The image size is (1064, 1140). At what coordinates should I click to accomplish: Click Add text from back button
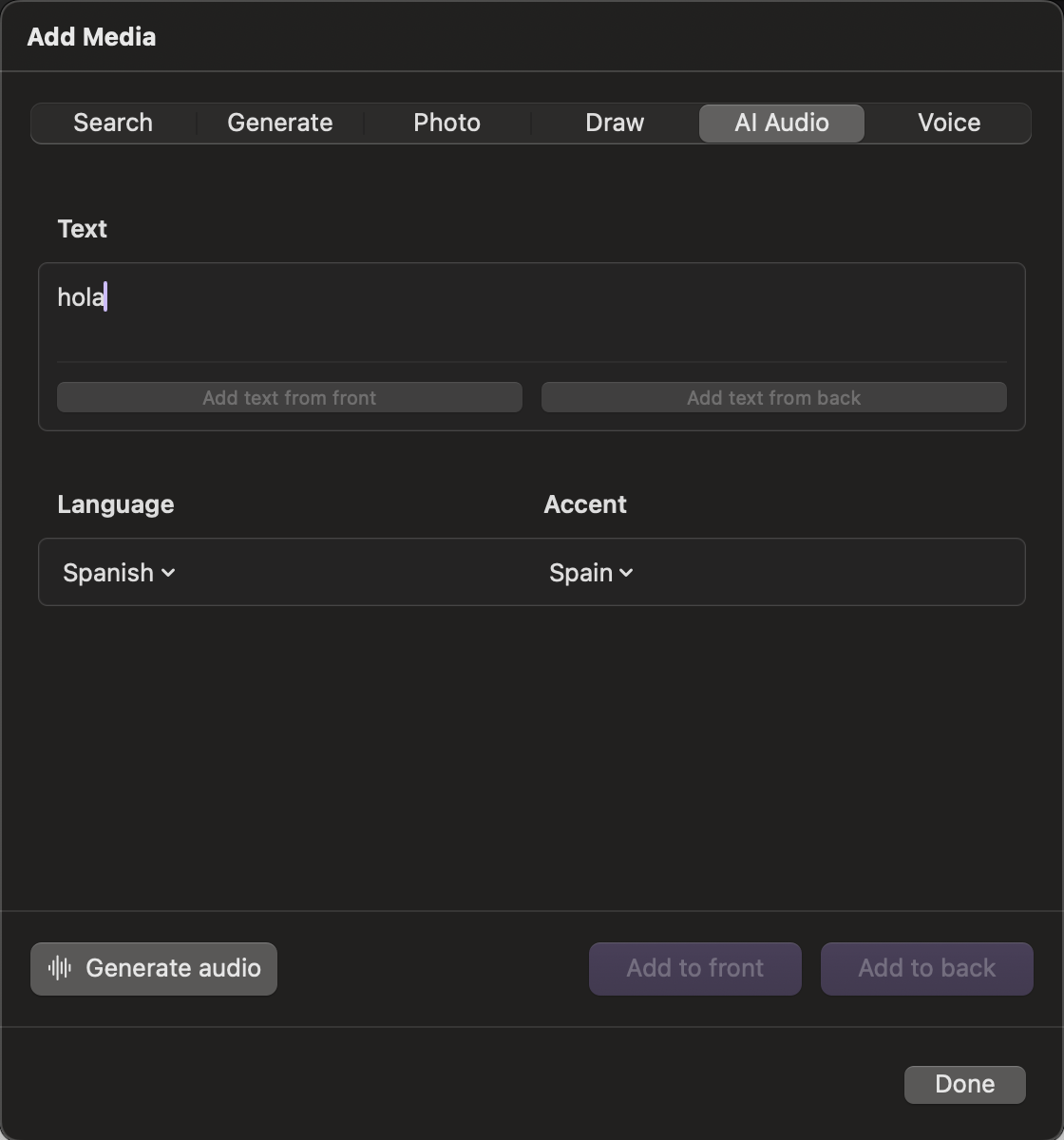tap(774, 397)
